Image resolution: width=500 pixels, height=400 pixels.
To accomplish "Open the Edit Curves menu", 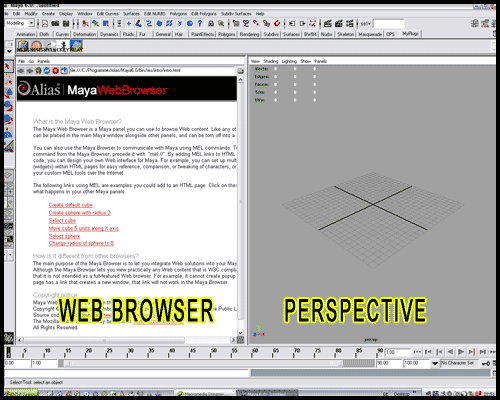I will coord(107,14).
